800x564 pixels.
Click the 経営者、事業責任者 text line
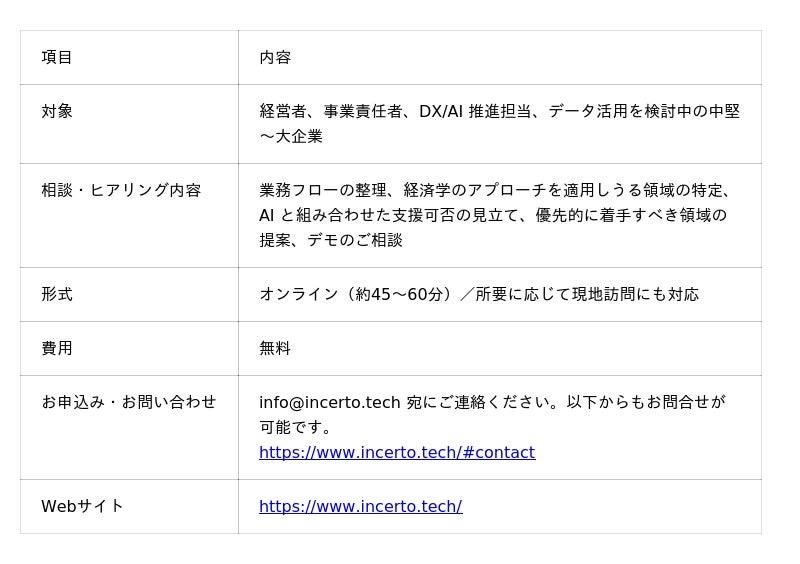click(x=499, y=112)
